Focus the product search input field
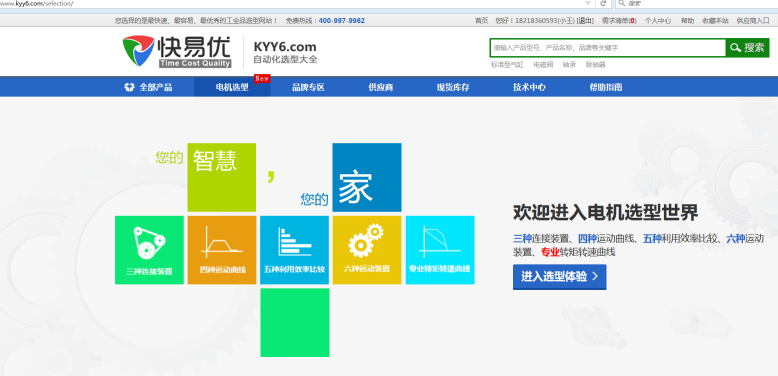The height and width of the screenshot is (376, 778). coord(608,48)
